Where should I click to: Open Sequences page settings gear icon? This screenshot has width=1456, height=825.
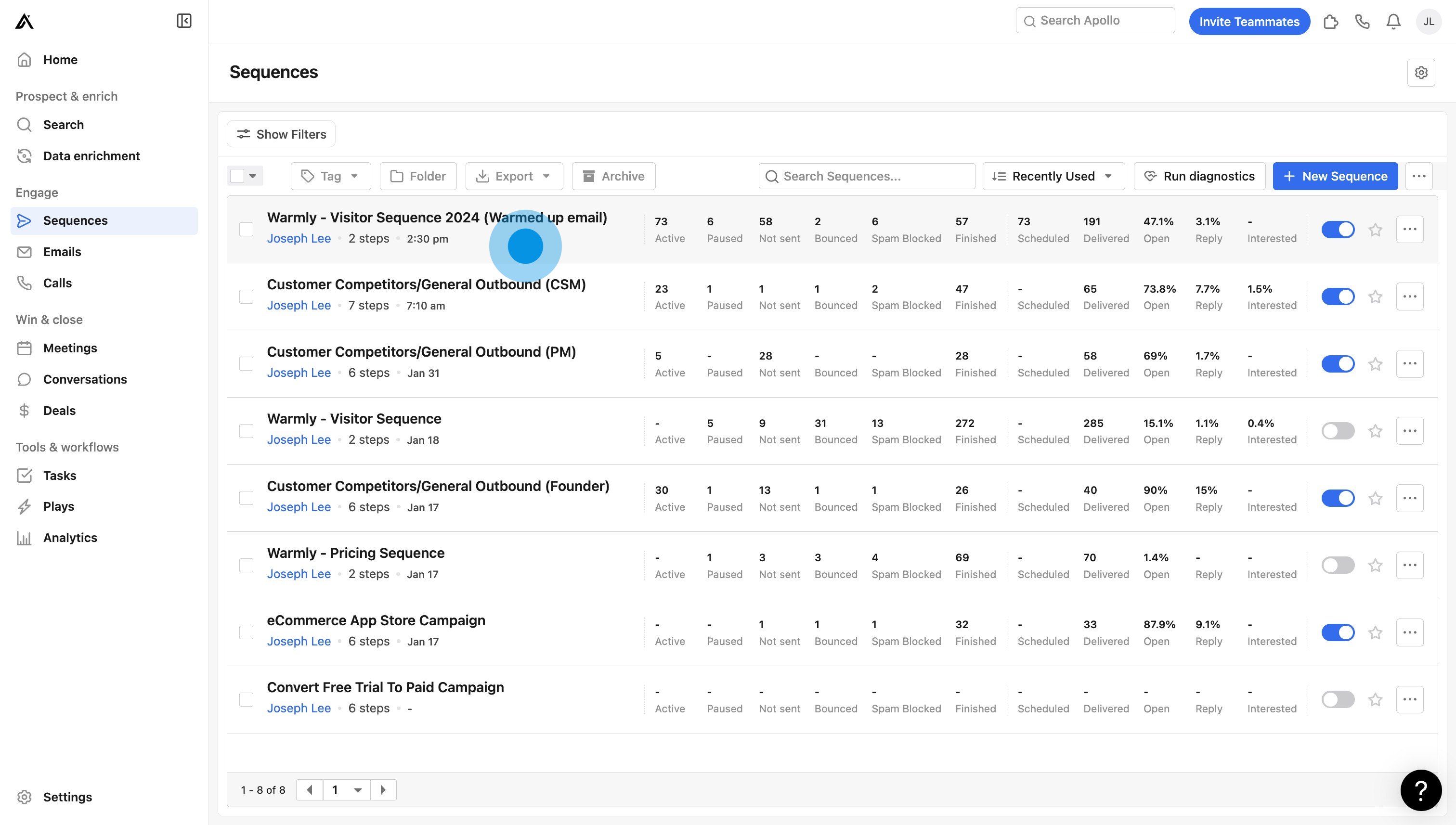(1421, 73)
